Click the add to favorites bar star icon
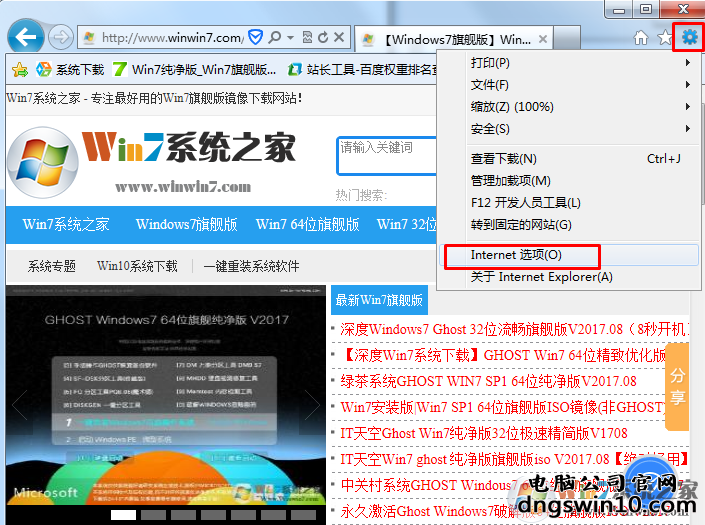 (x=19, y=70)
